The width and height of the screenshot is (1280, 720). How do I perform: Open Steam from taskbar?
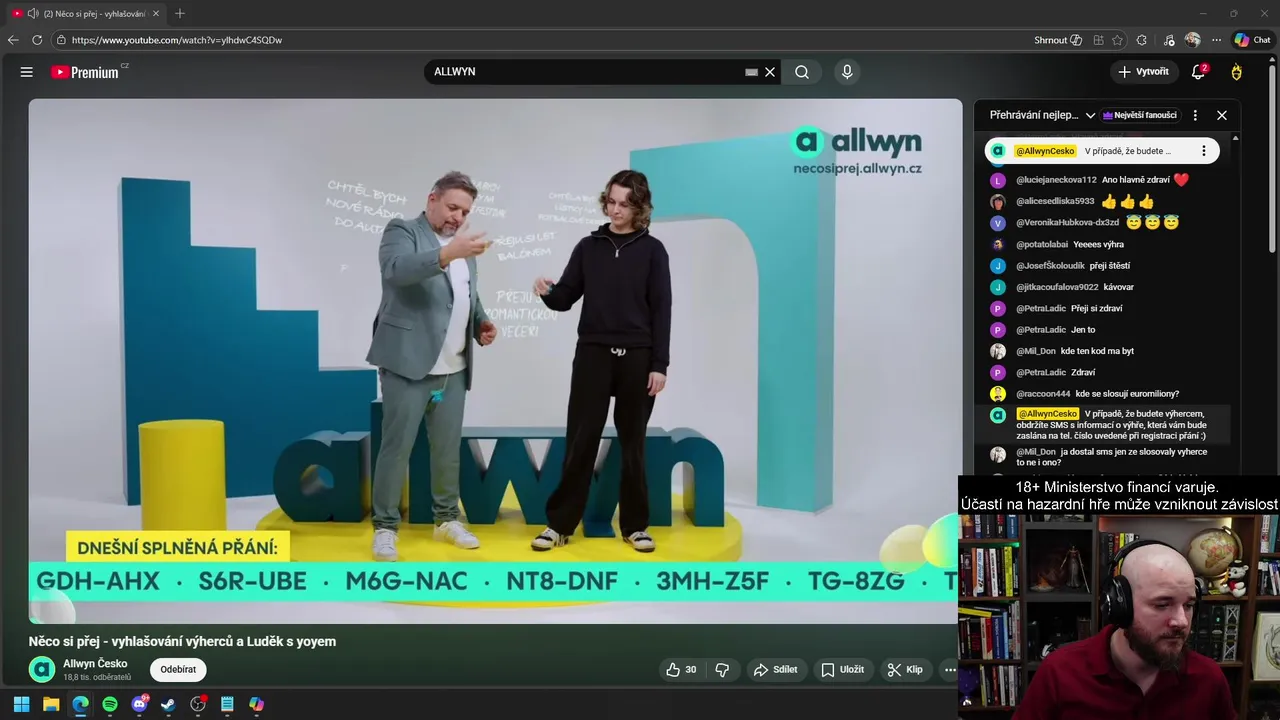[x=168, y=704]
